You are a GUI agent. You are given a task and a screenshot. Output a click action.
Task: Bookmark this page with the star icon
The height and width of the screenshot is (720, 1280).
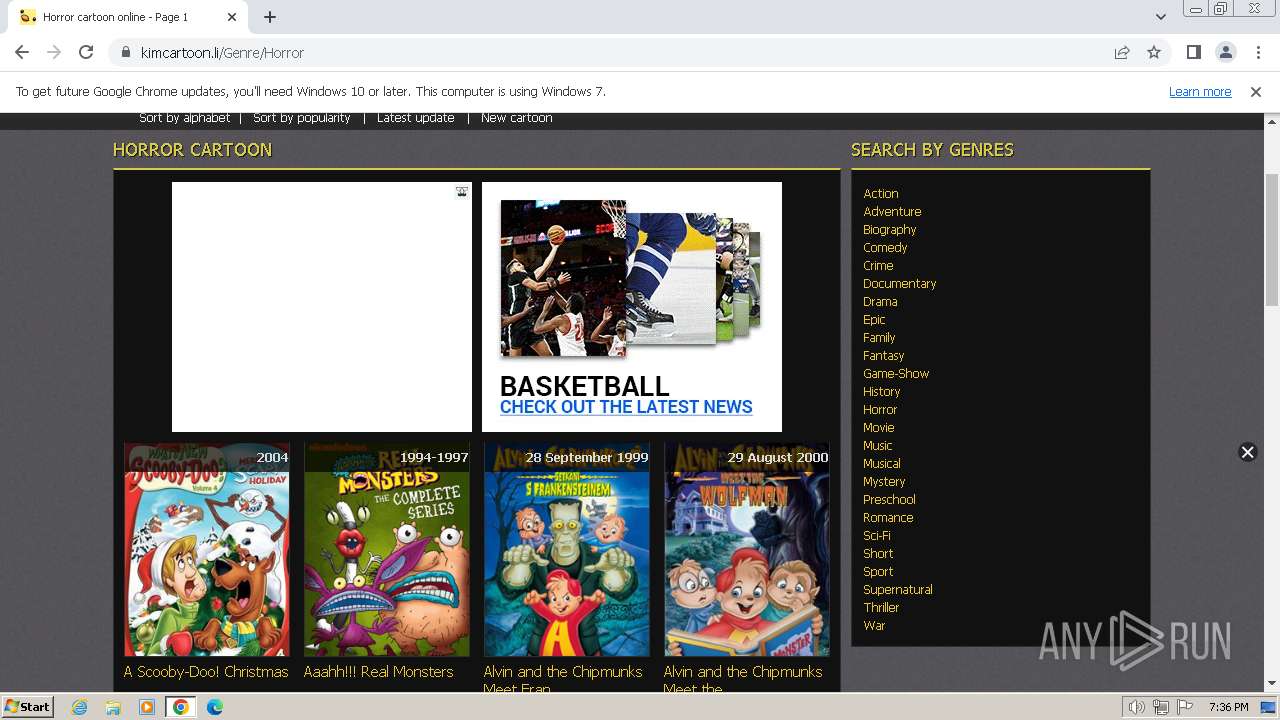pyautogui.click(x=1154, y=53)
